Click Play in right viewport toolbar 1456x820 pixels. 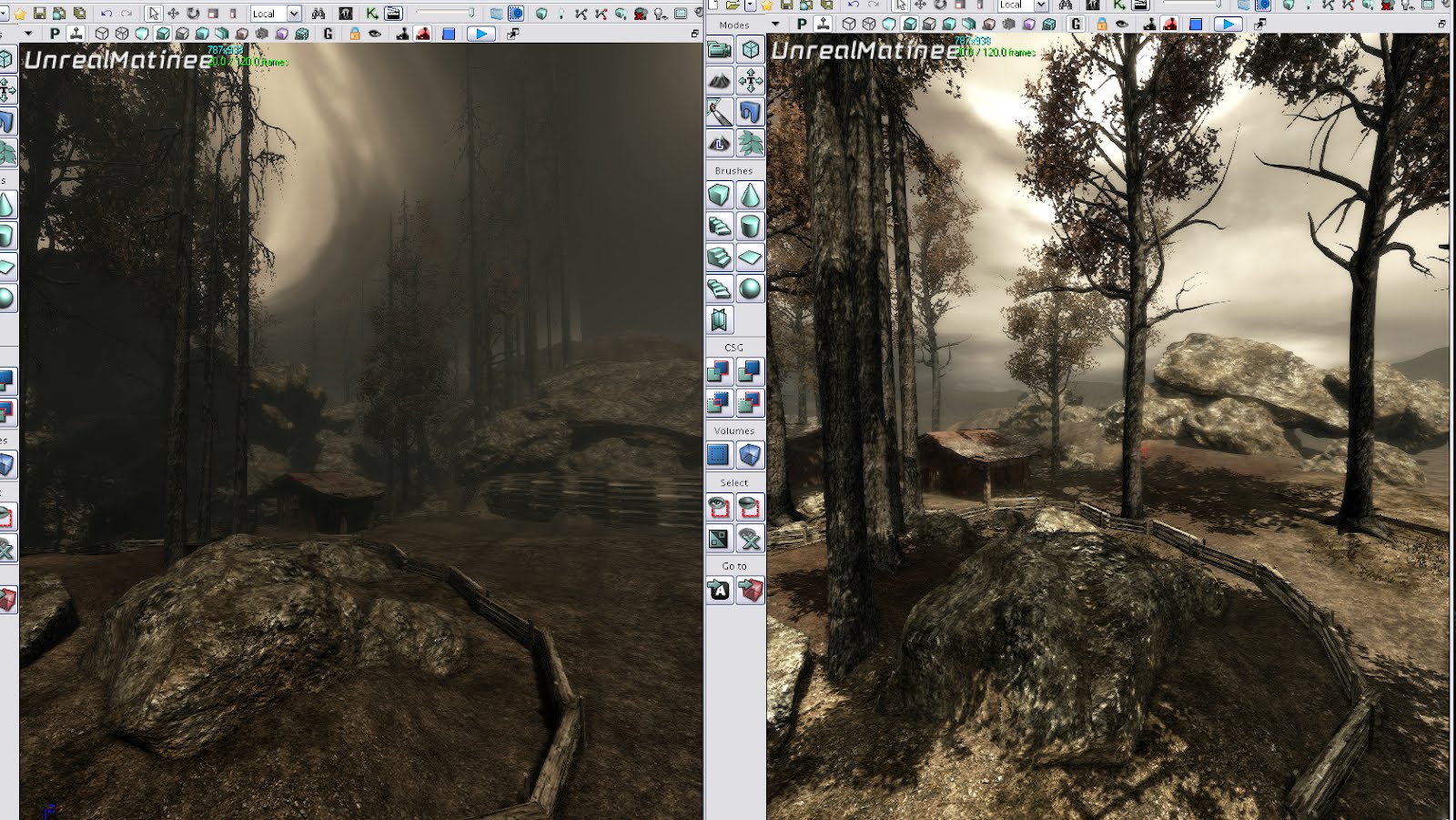[1228, 24]
